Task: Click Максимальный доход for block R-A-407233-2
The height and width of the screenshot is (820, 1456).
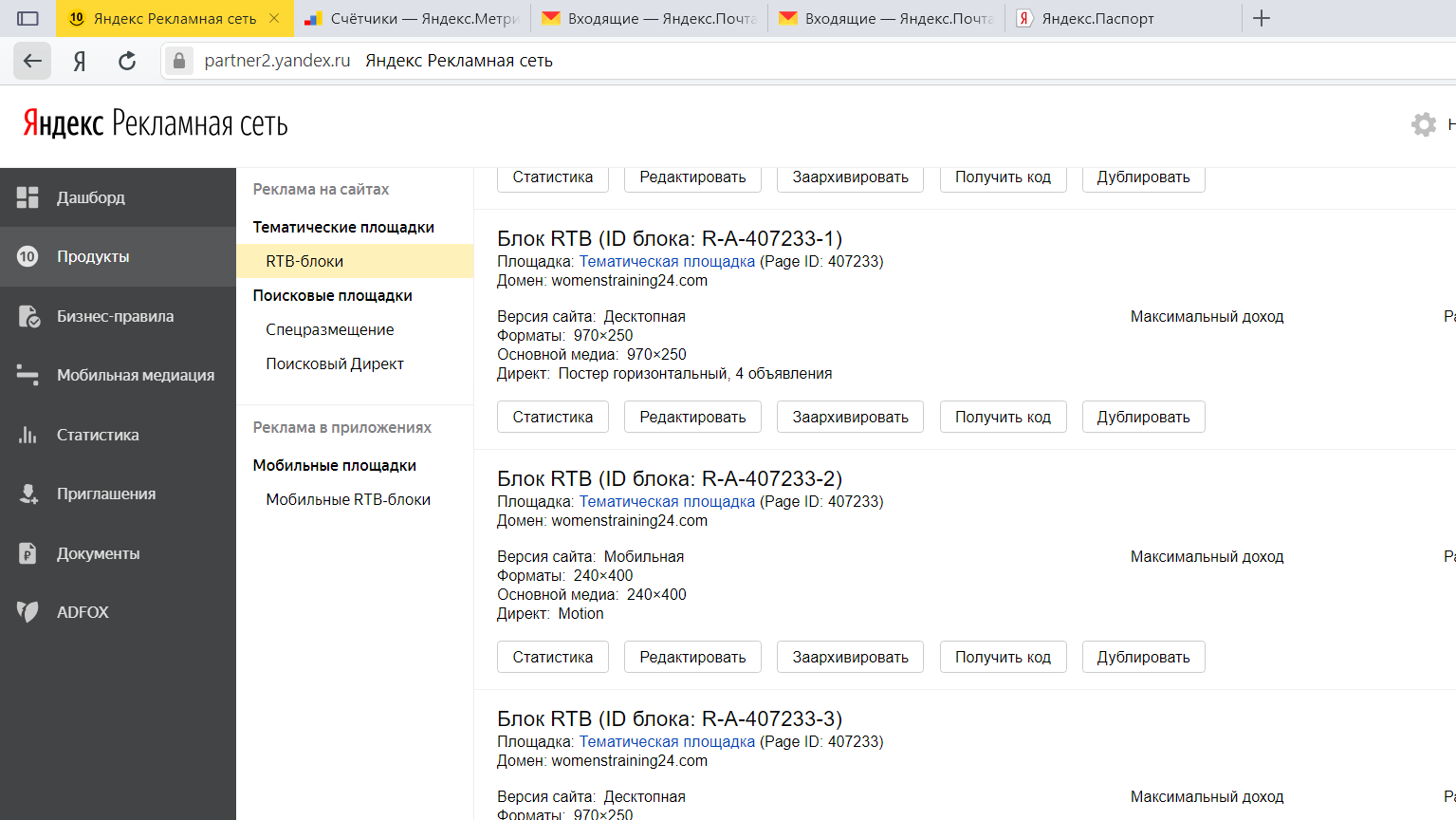Action: (x=1207, y=556)
